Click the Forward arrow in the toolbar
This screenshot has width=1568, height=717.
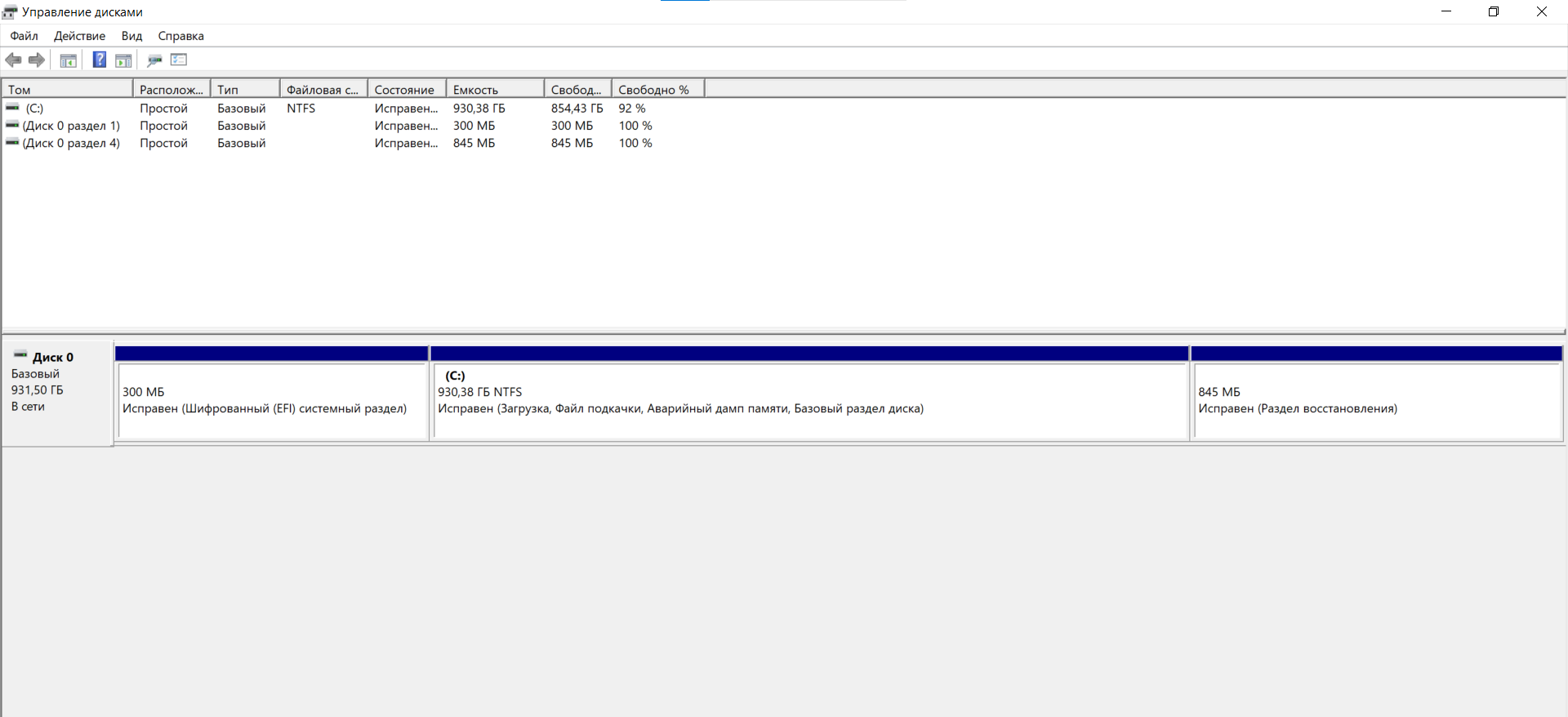point(37,60)
